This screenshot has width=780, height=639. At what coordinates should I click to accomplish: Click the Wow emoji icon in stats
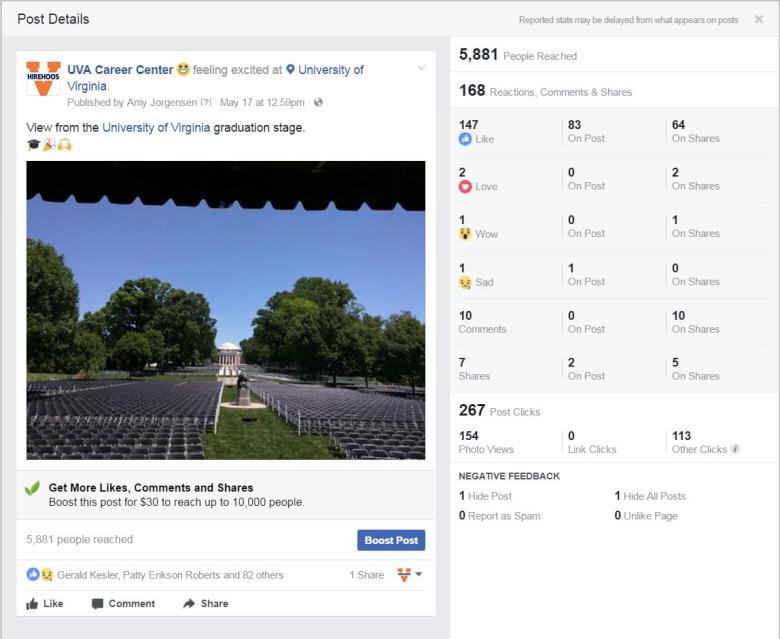tap(465, 234)
